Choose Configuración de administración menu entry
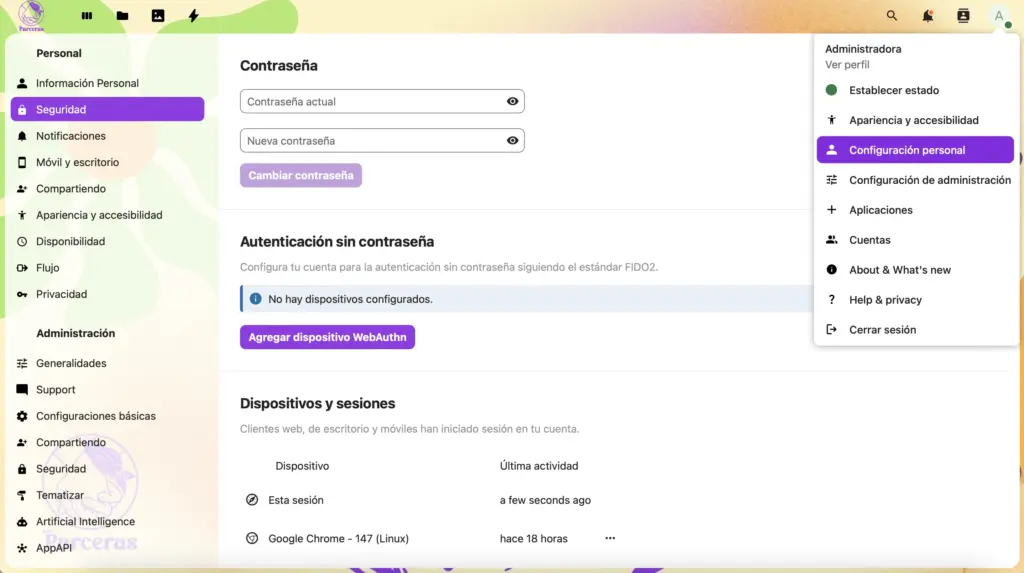 [x=929, y=180]
